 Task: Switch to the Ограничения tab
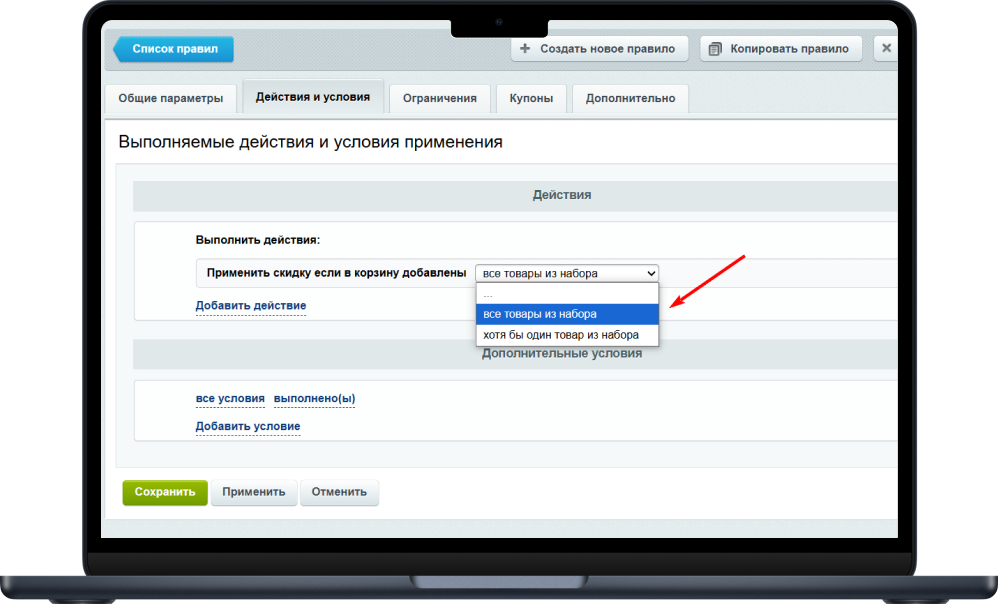[x=440, y=99]
